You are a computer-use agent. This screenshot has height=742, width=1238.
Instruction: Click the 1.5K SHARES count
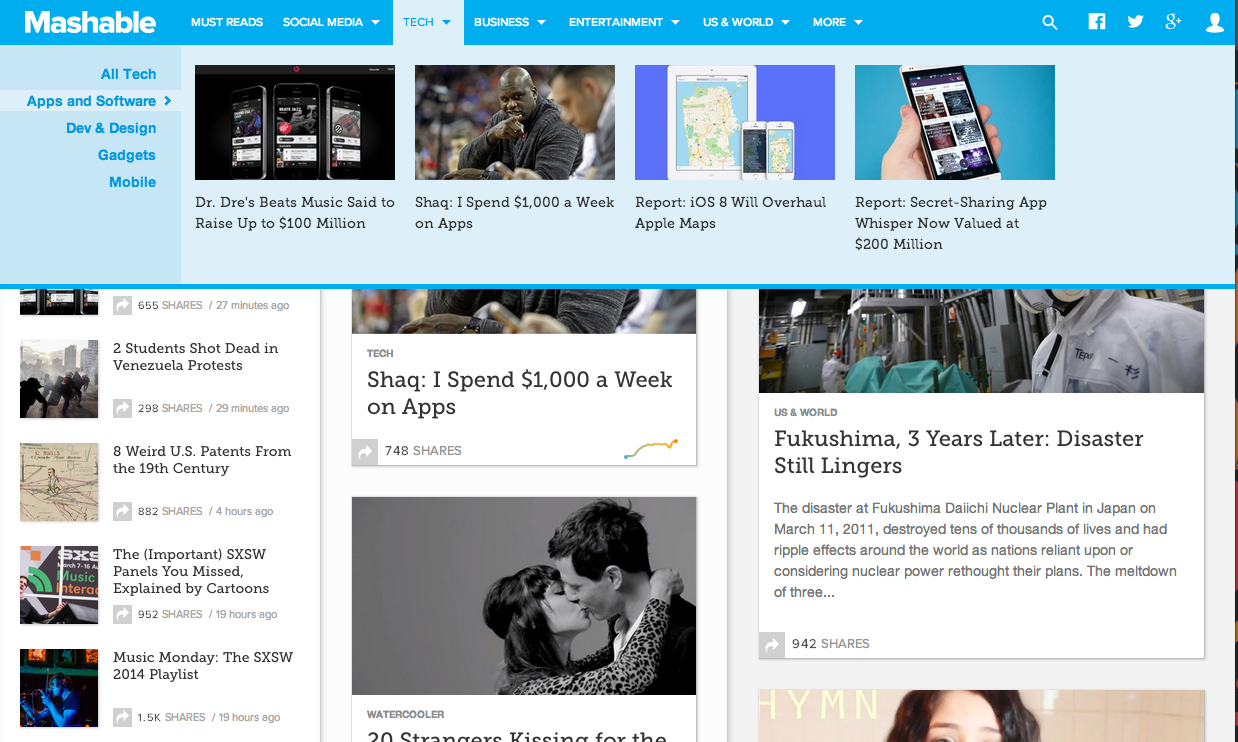(172, 717)
